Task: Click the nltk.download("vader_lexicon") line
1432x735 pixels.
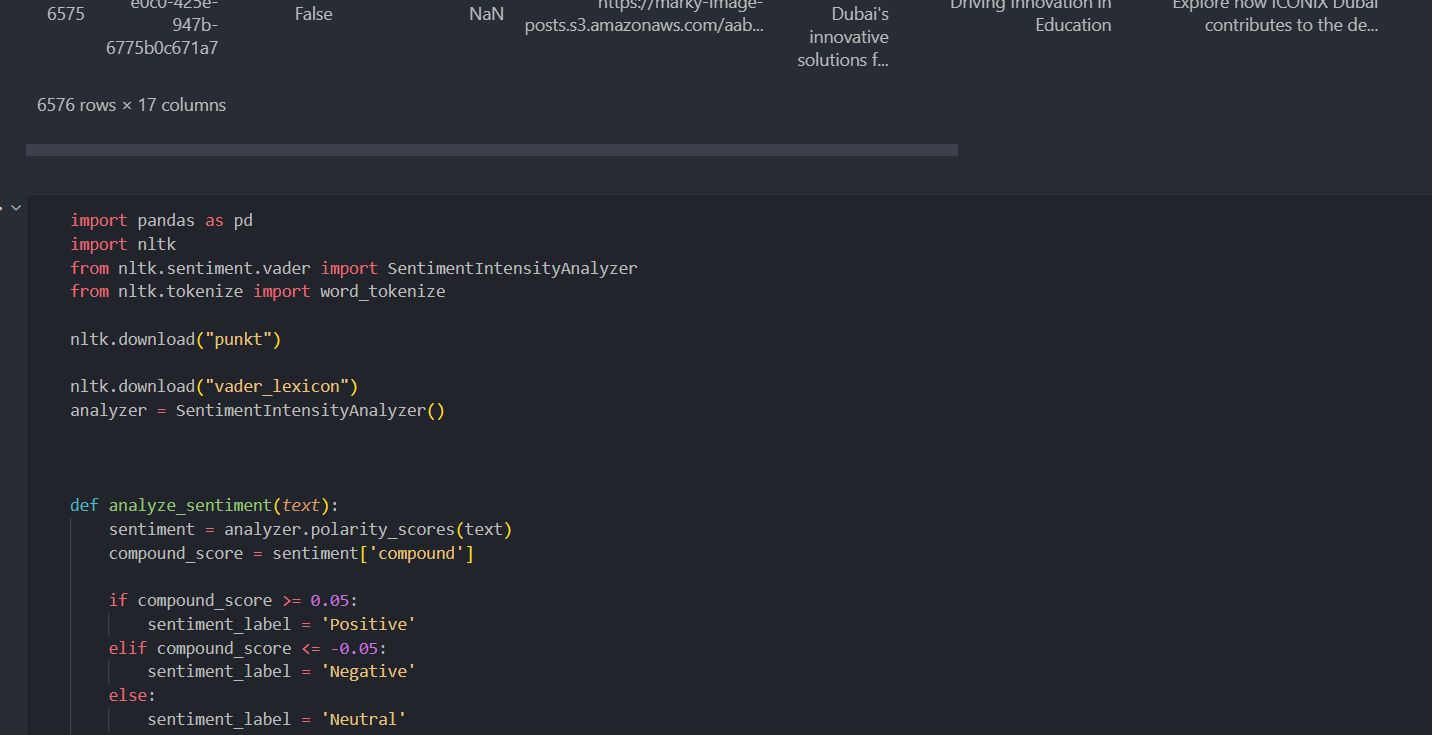Action: pos(214,386)
